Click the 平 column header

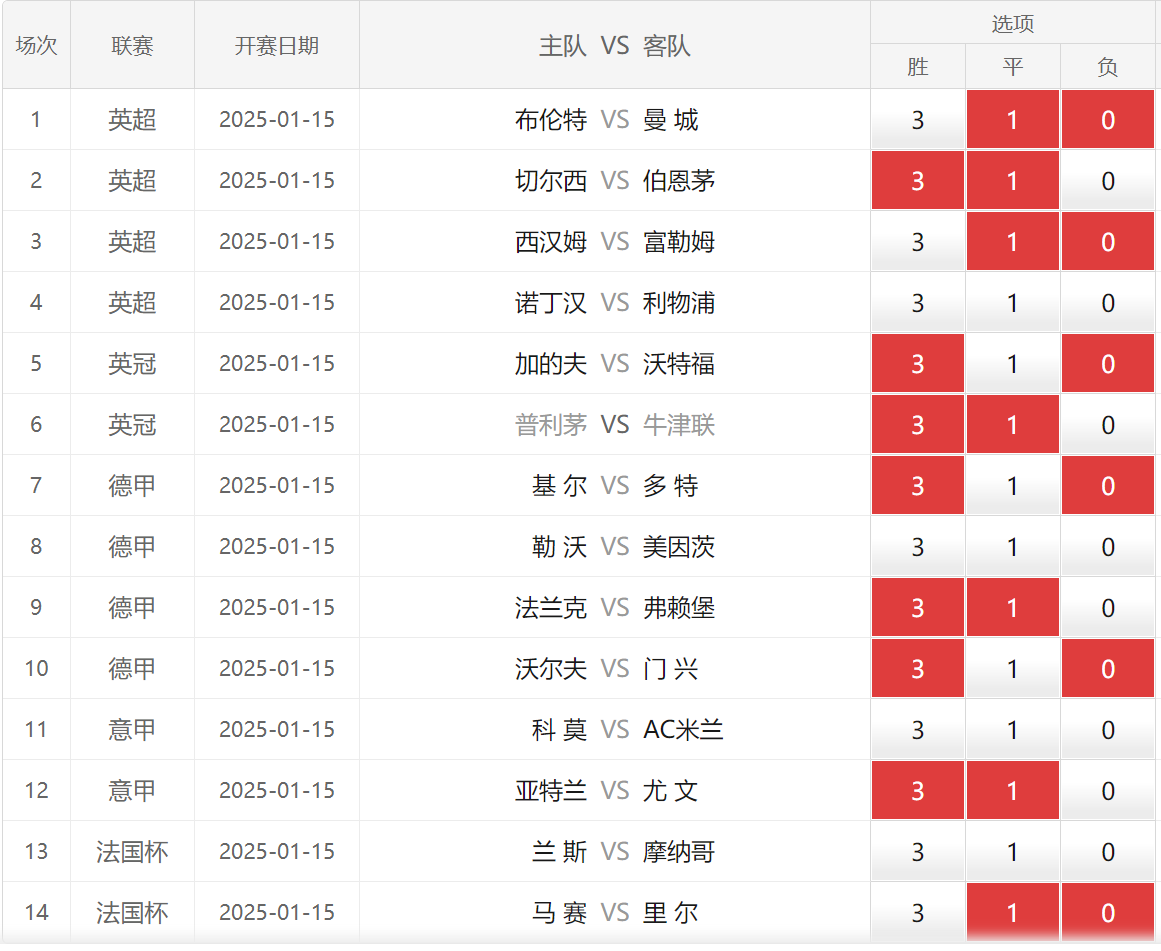(1012, 67)
